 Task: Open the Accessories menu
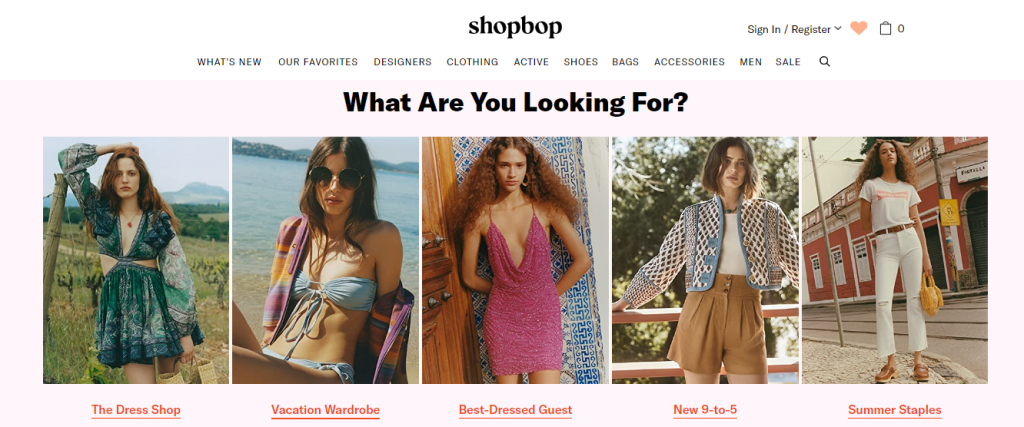point(689,62)
